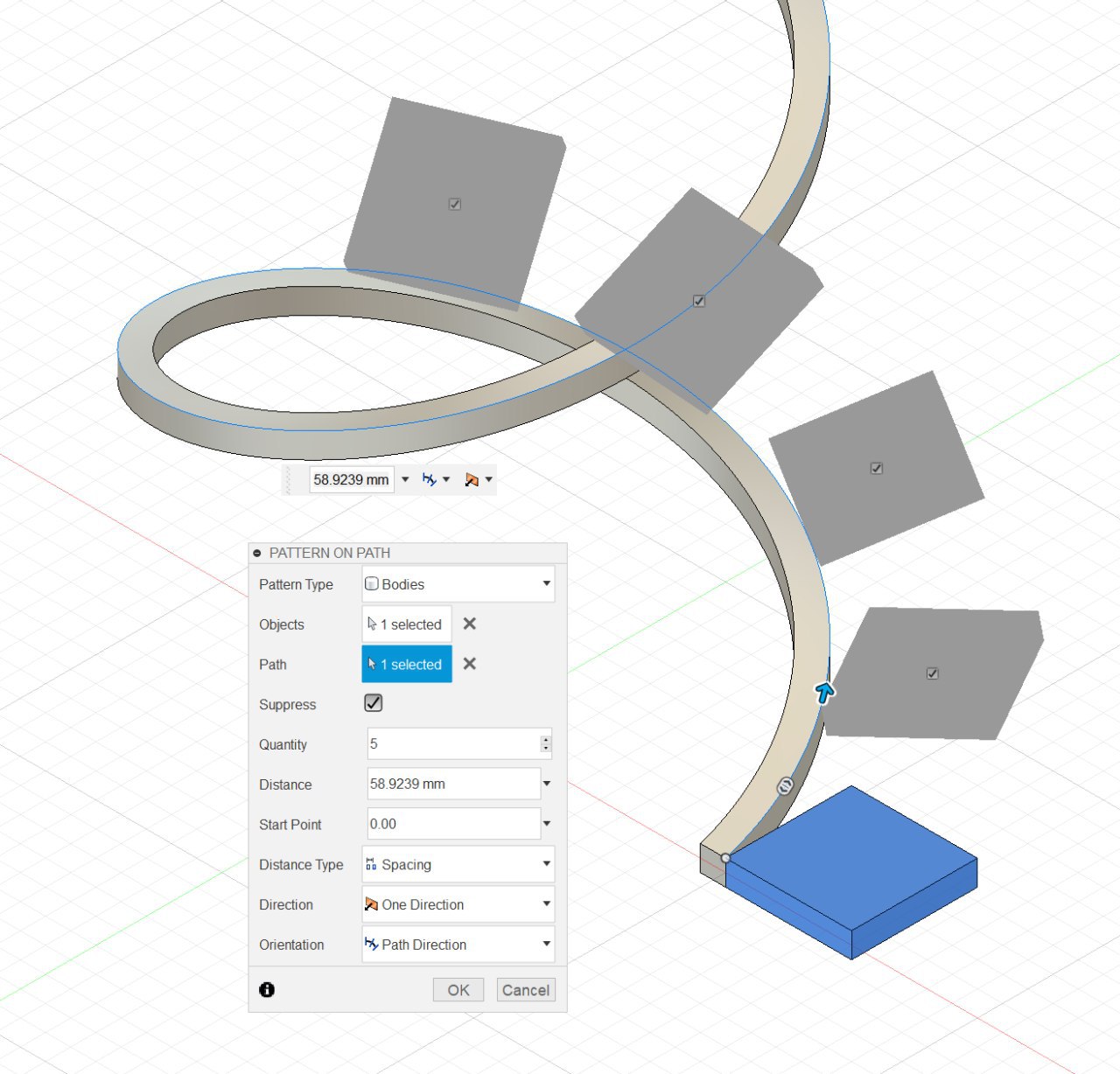Clear the Objects selection with its X
The height and width of the screenshot is (1074, 1120).
coord(470,624)
